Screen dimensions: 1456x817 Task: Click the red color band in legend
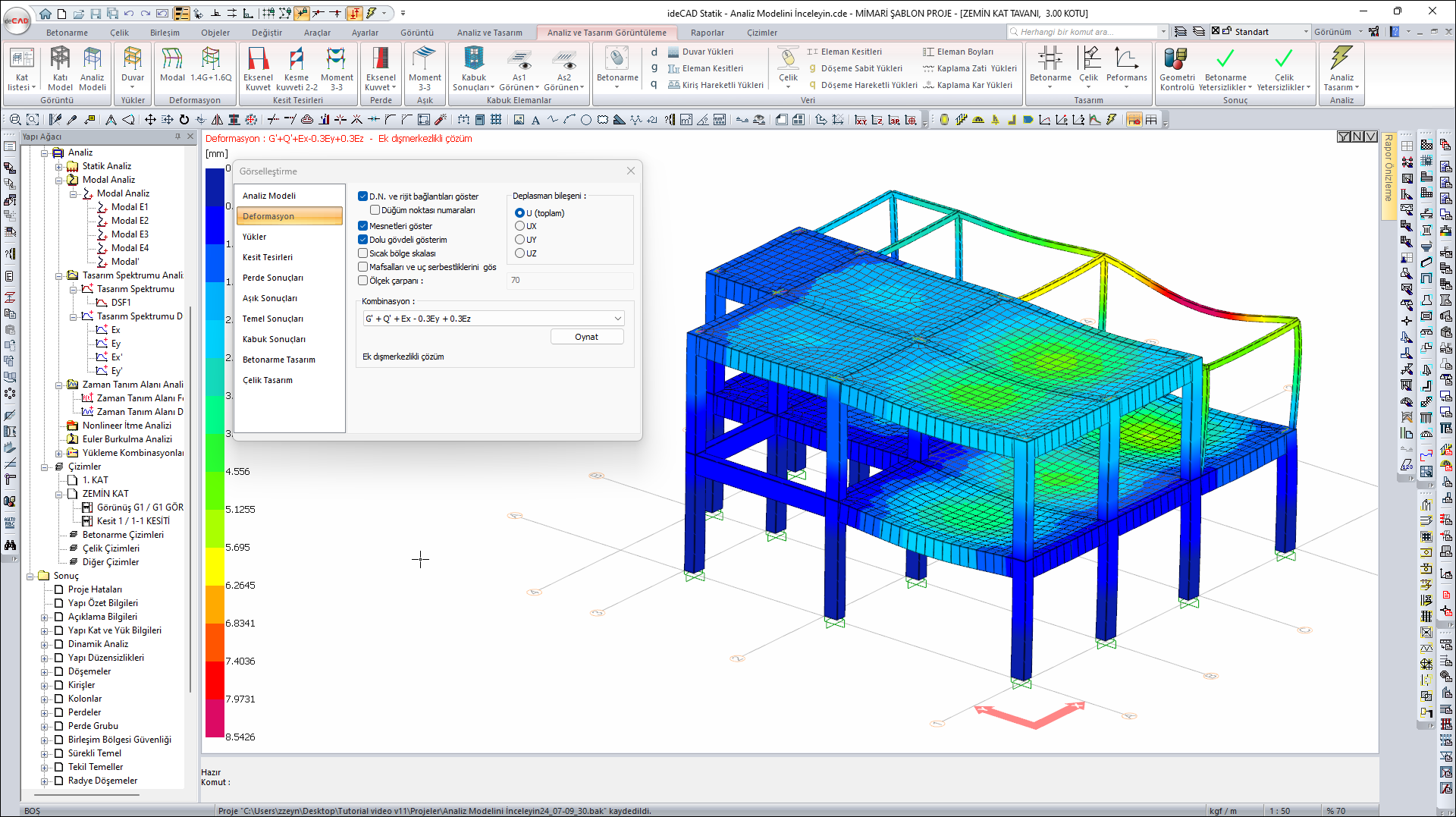coord(215,679)
